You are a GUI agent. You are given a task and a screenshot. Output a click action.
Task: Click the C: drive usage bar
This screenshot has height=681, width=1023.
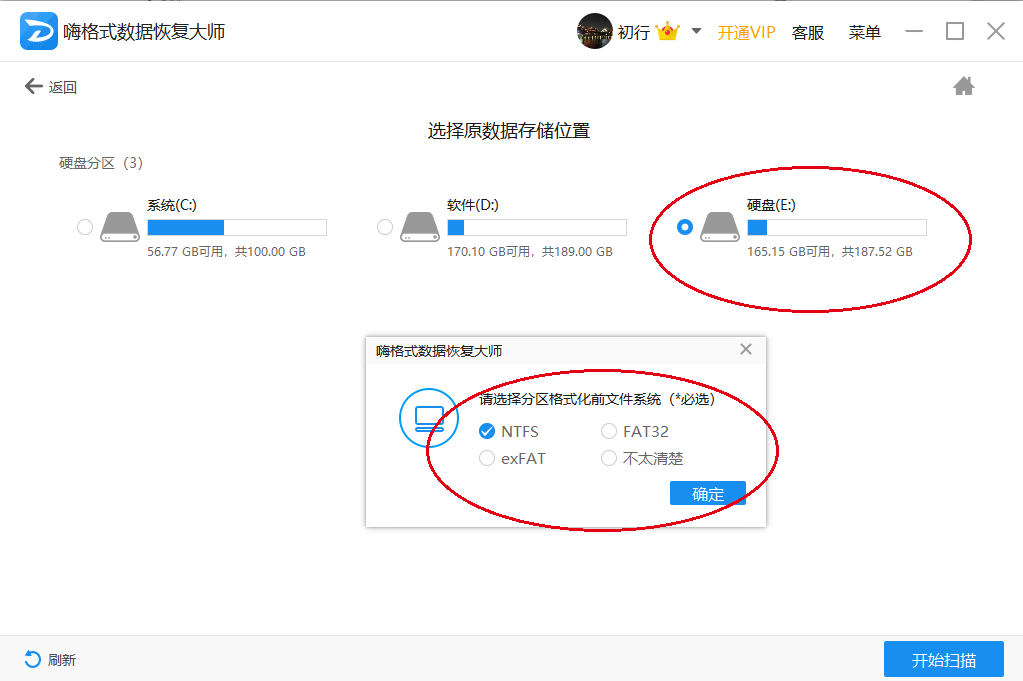pyautogui.click(x=237, y=227)
